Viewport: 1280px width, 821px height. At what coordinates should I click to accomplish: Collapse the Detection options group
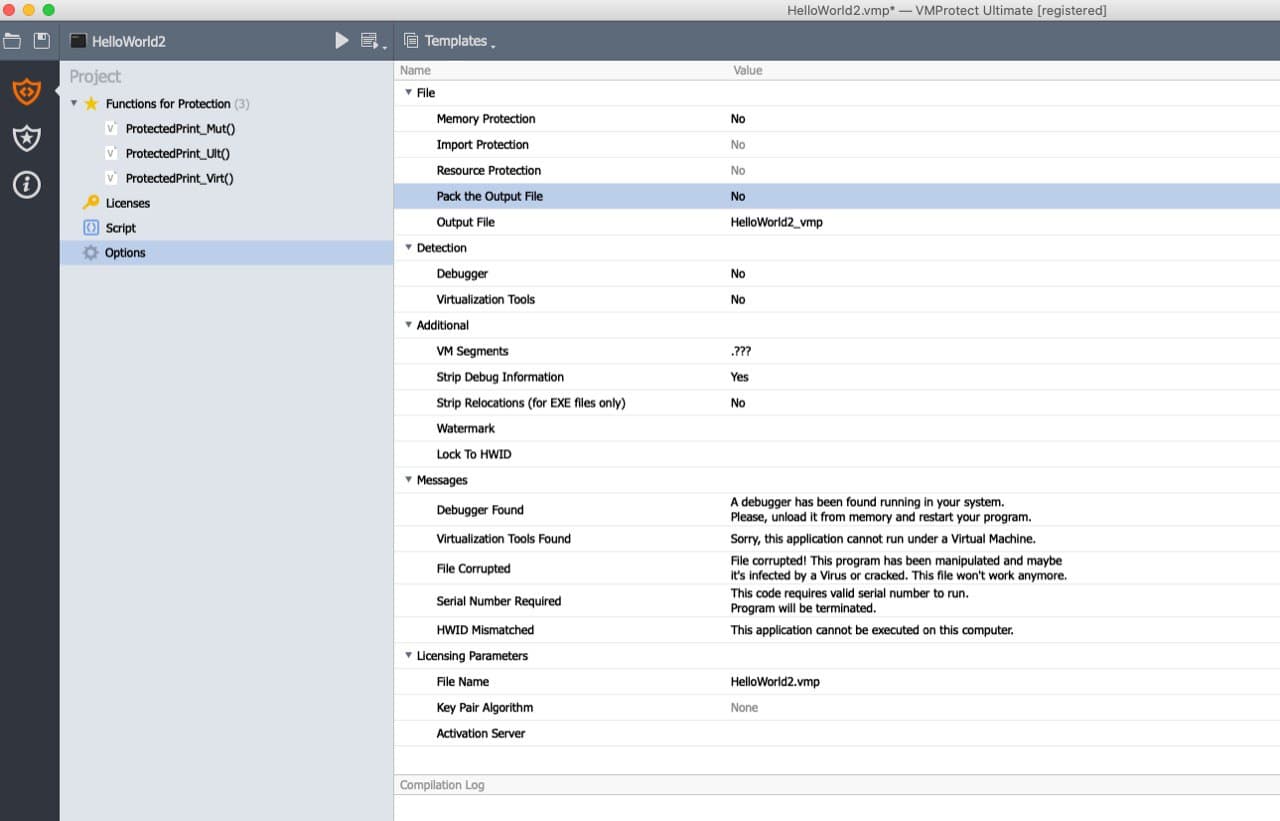click(408, 247)
